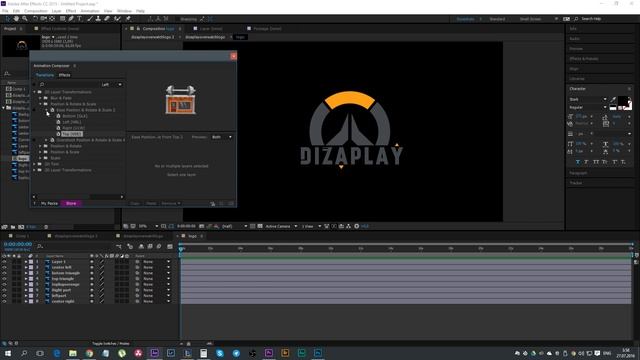Open the Preview Both dropdown
This screenshot has height=360, width=640.
coord(222,137)
